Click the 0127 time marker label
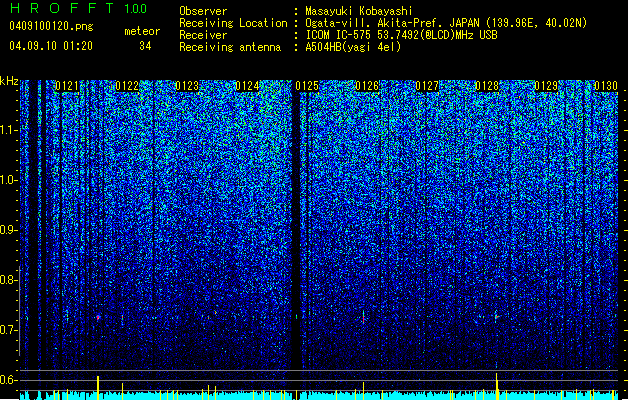The image size is (629, 400). point(427,86)
